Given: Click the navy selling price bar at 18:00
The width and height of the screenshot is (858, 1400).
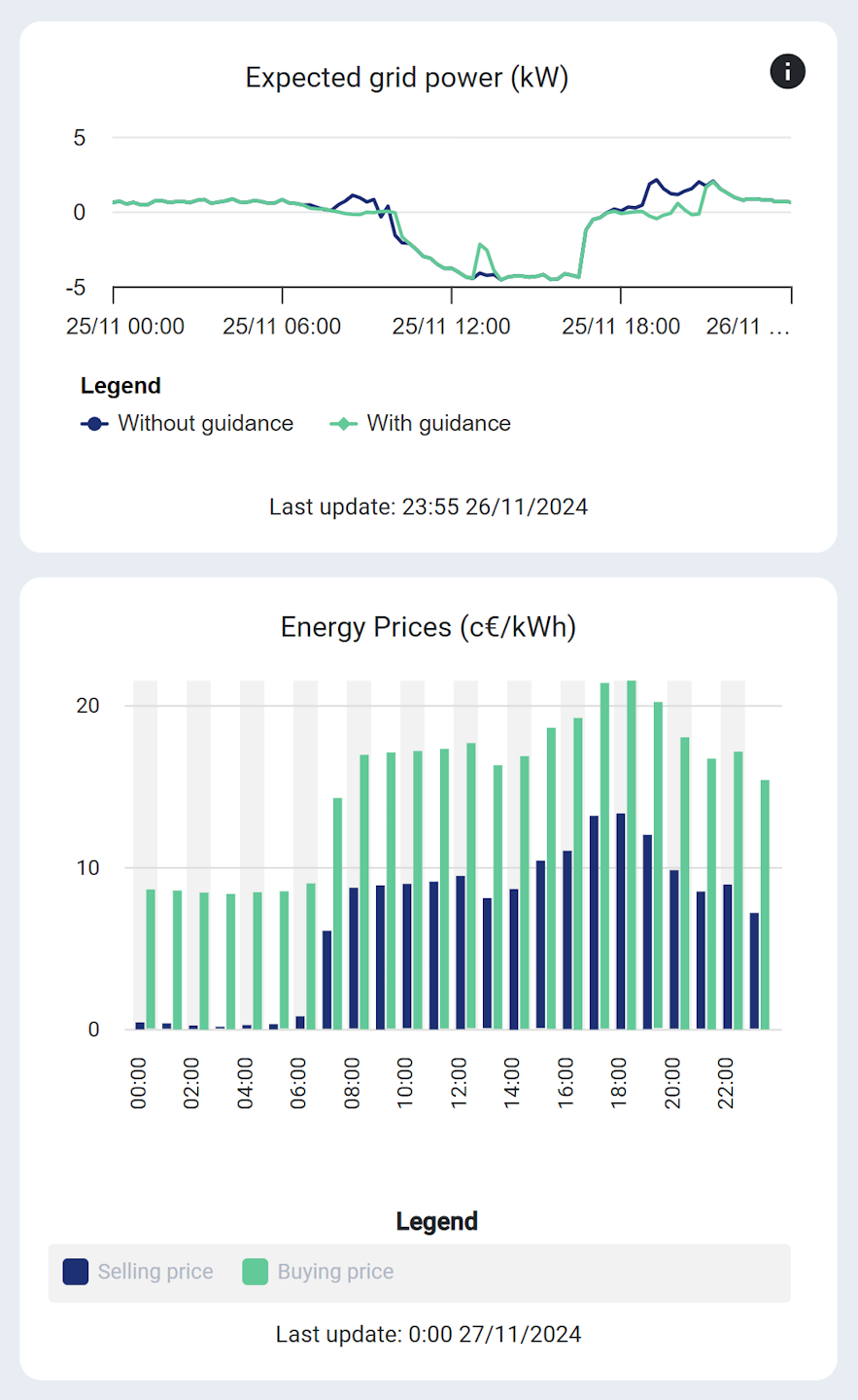Looking at the screenshot, I should (x=620, y=922).
